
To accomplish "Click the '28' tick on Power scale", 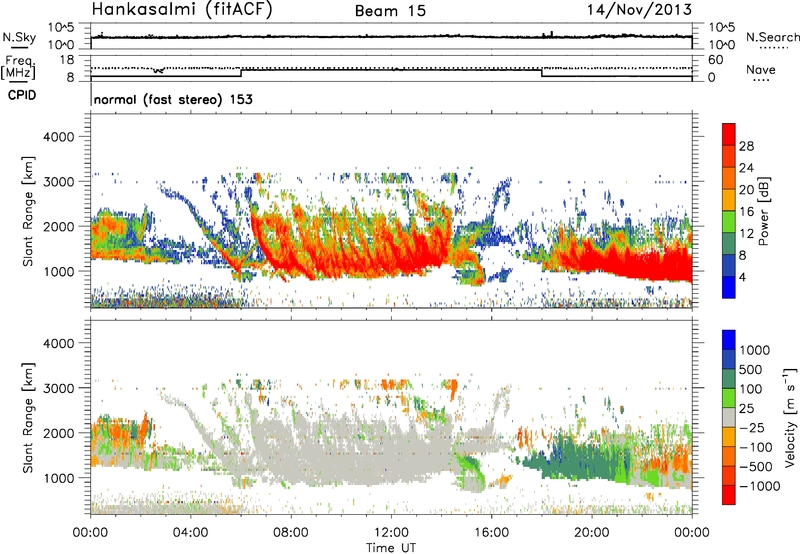I will 746,146.
